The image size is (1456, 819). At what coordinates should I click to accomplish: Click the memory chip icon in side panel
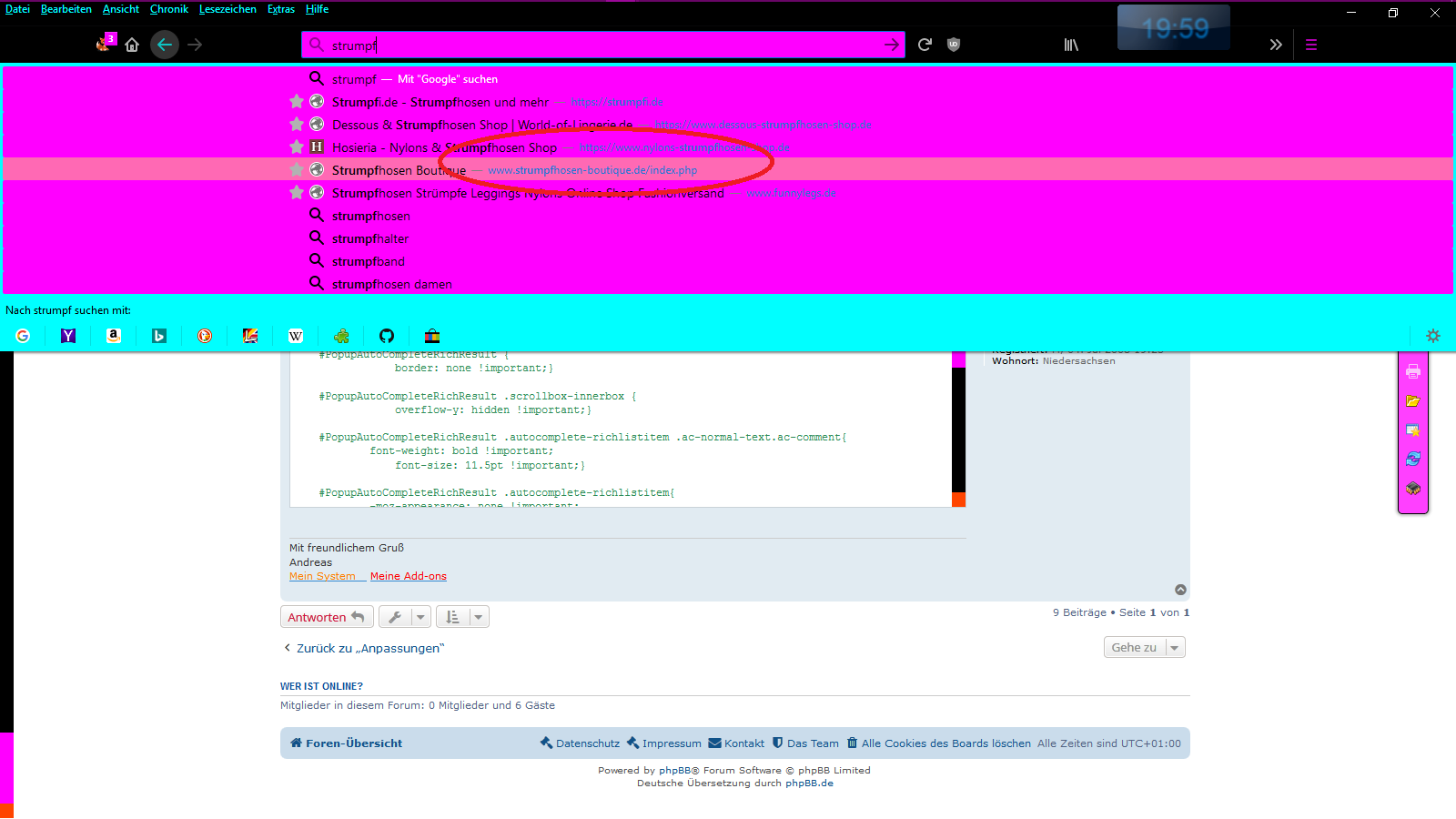[x=1413, y=489]
